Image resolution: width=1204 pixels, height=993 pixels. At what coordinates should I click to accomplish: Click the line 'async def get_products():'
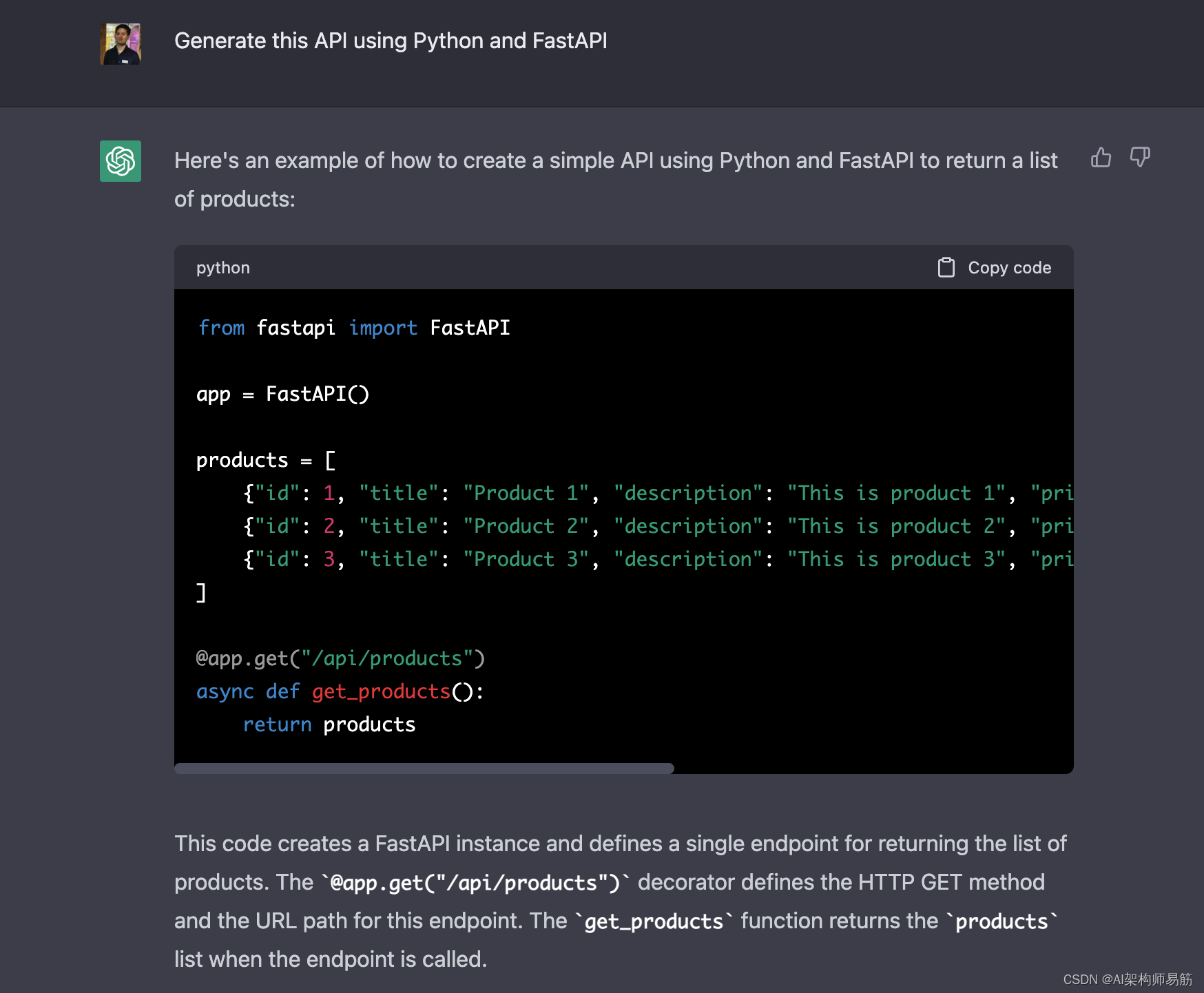340,691
